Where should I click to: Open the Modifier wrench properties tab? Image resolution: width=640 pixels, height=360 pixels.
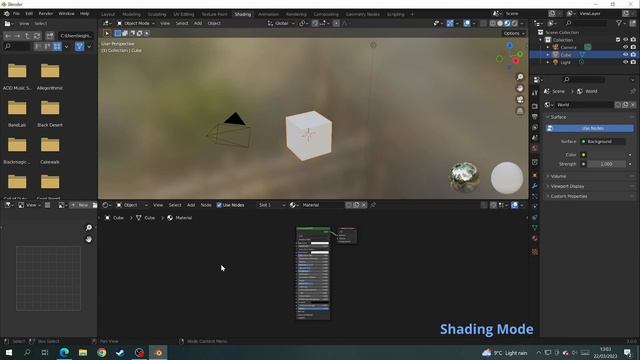[x=535, y=186]
